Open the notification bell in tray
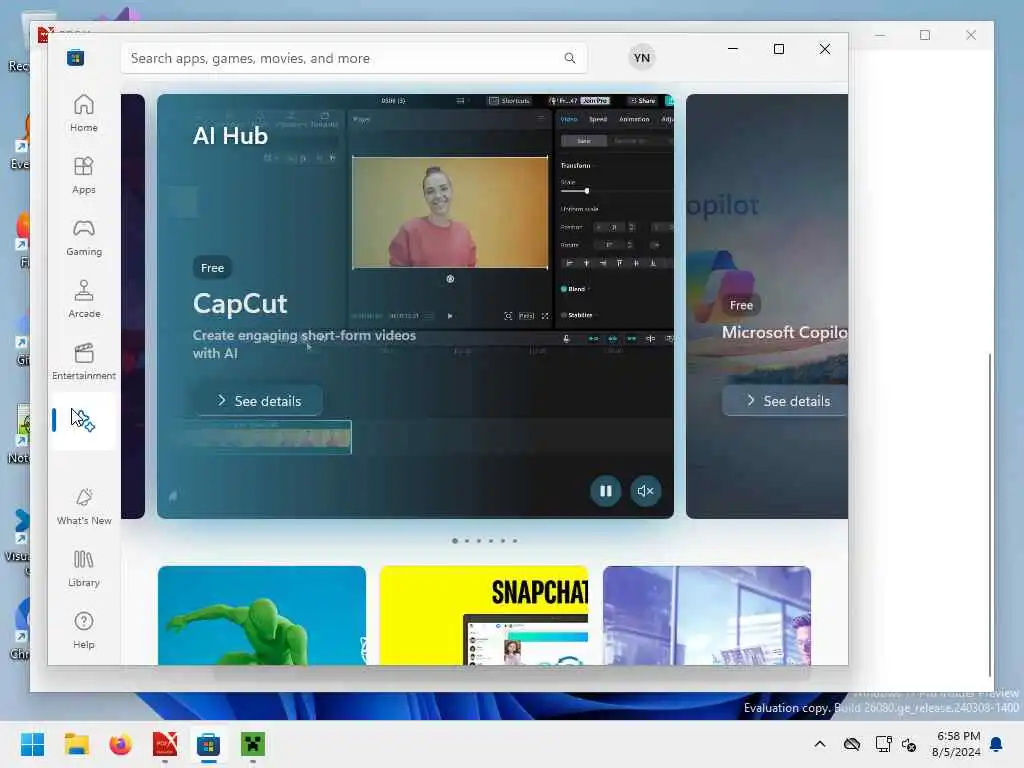 tap(997, 744)
